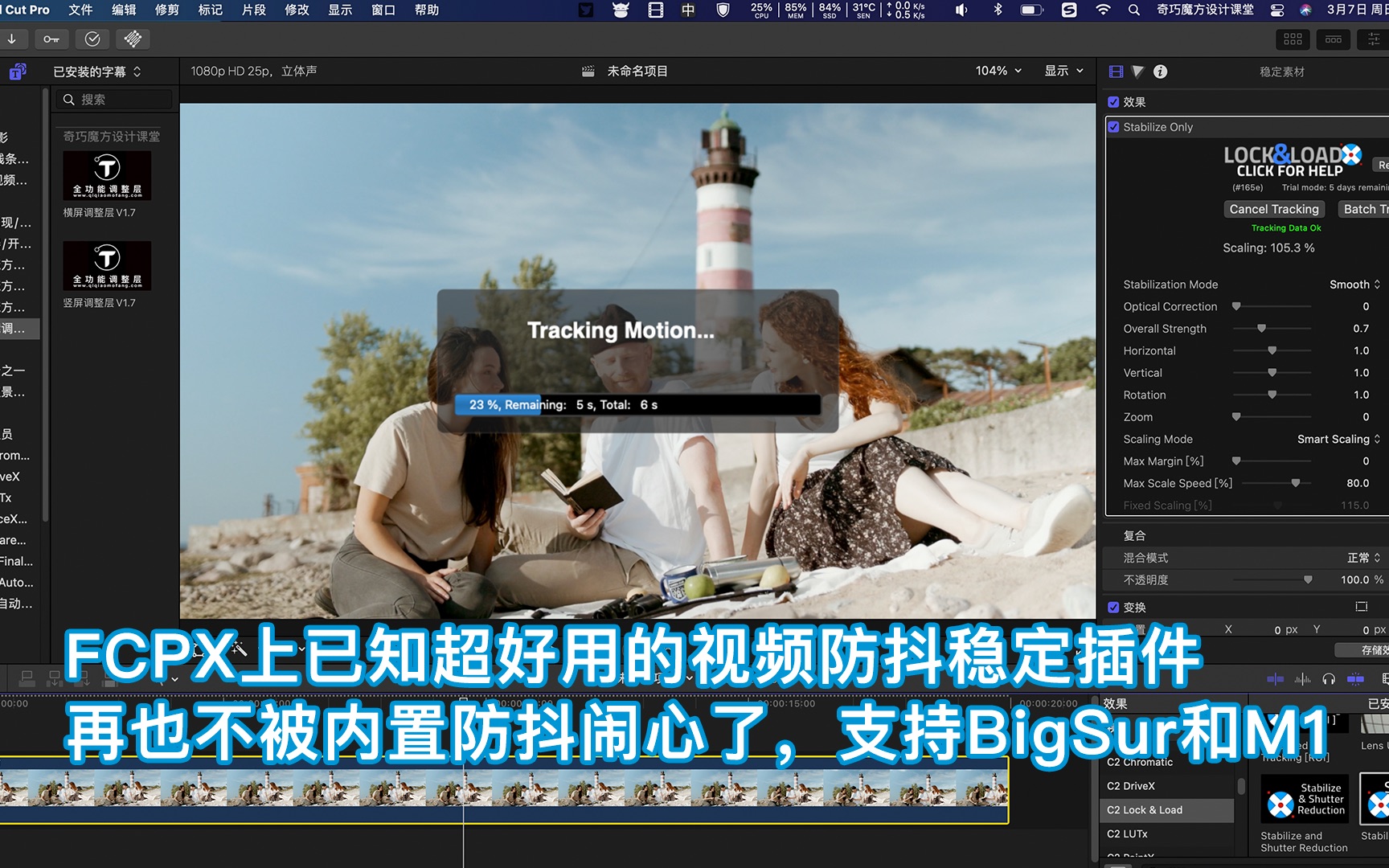The image size is (1389, 868).
Task: Select Stabilize and Shutter Reduction effect thumbnail
Action: (1306, 799)
